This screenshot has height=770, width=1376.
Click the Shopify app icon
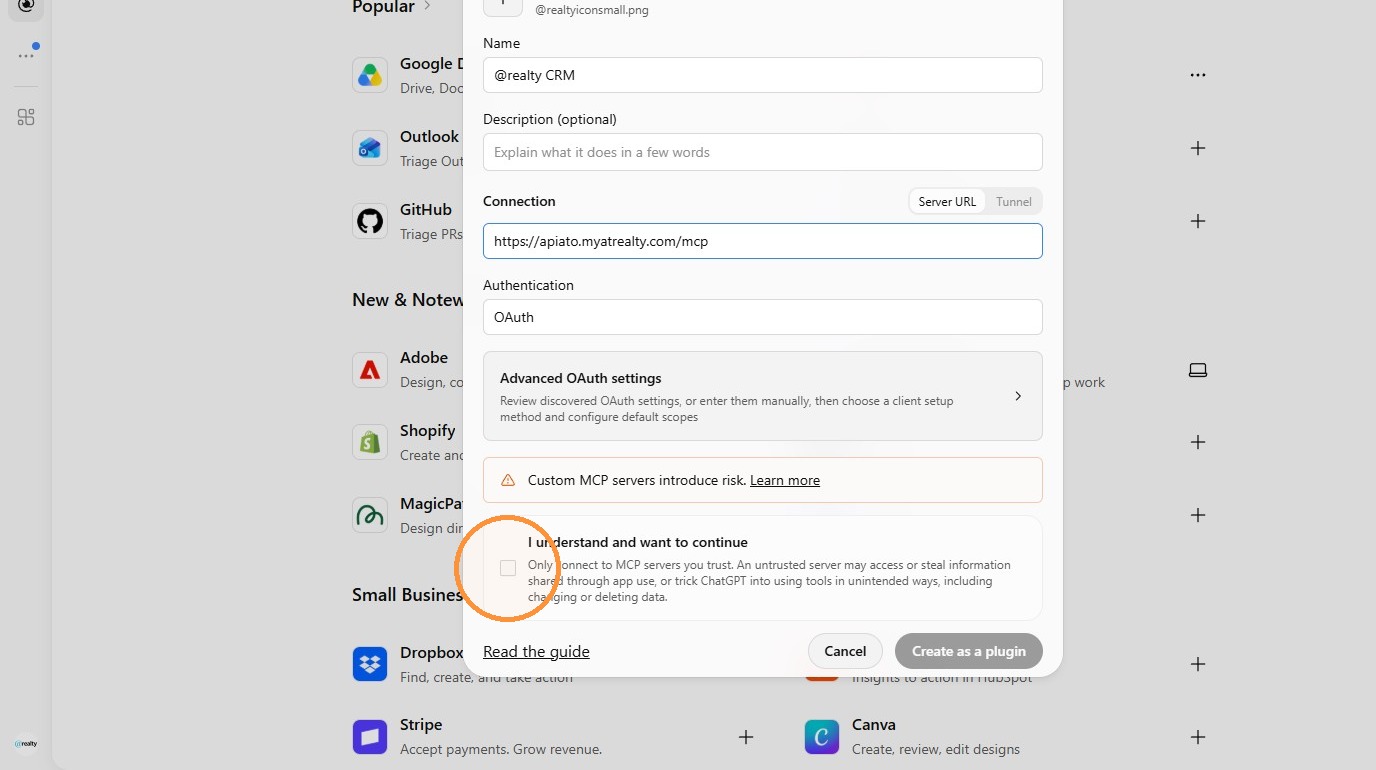(370, 442)
